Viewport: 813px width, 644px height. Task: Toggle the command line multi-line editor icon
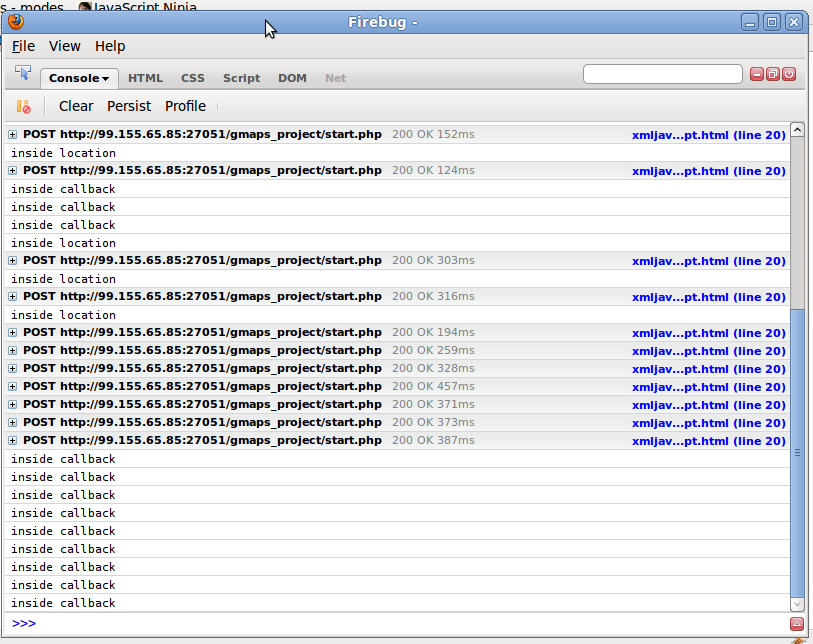[797, 624]
